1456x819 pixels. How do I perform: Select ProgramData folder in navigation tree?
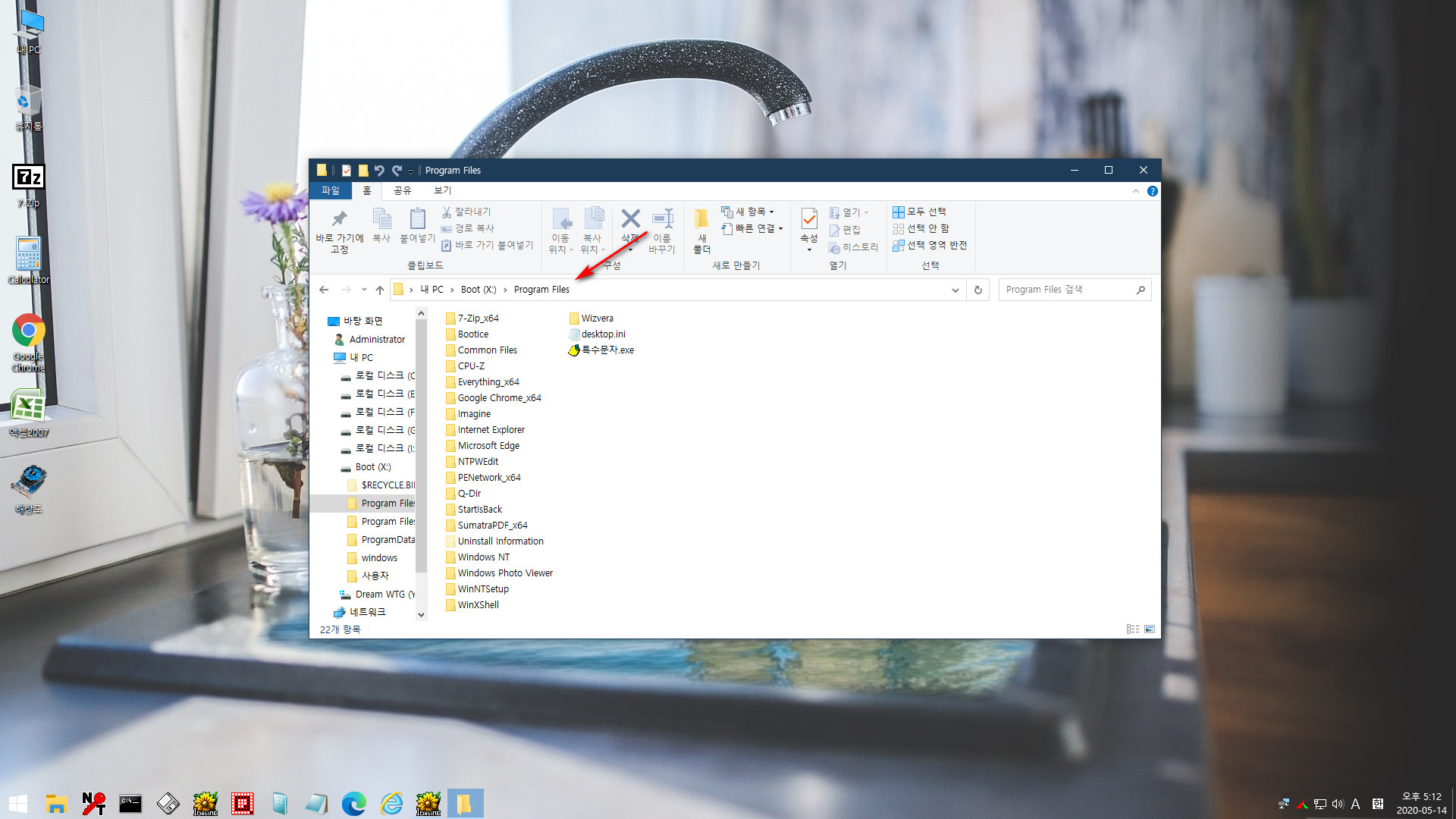point(381,540)
